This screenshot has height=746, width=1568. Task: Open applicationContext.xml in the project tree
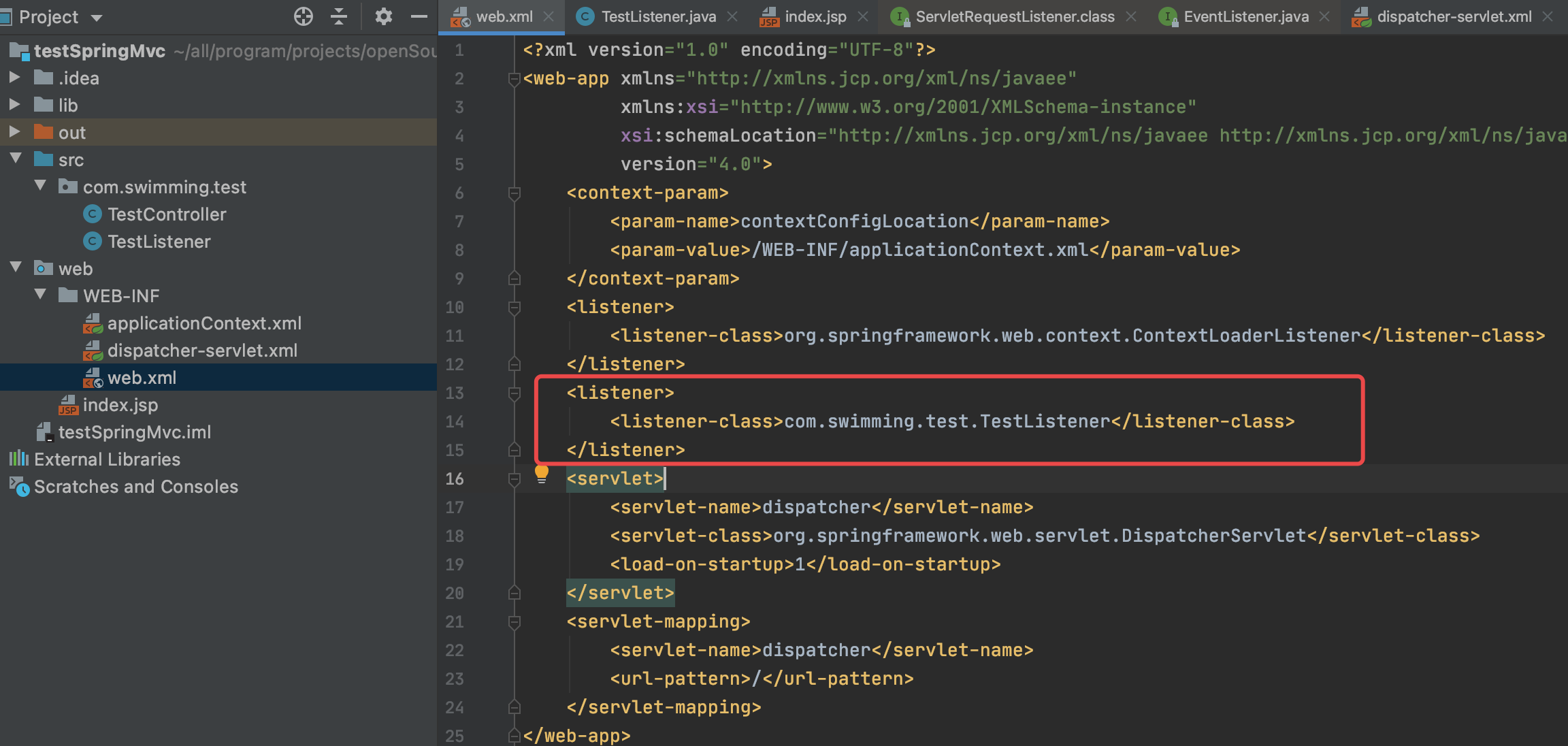pyautogui.click(x=203, y=323)
